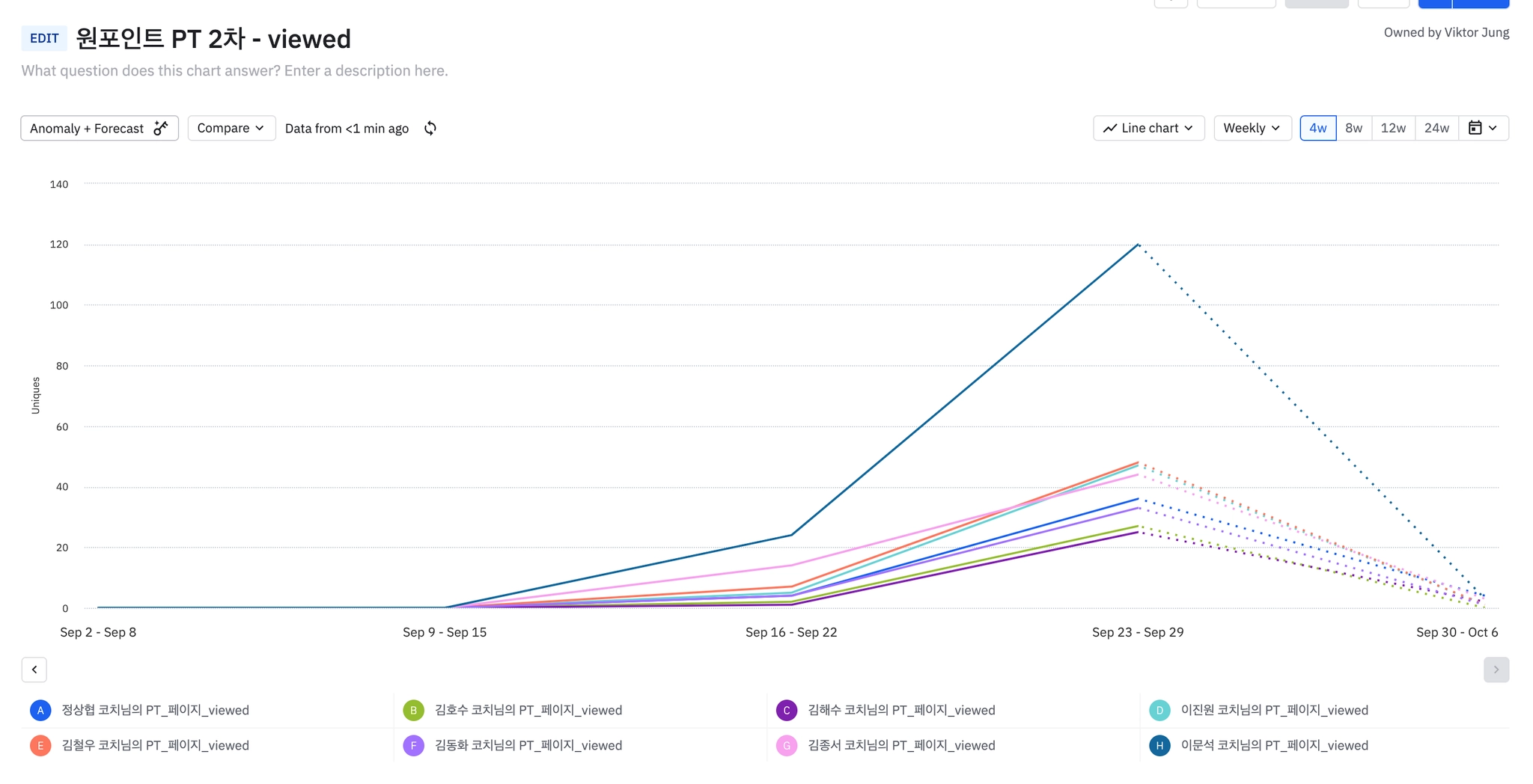Click the Anomaly + Forecast button
This screenshot has height=784, width=1533.
point(100,128)
